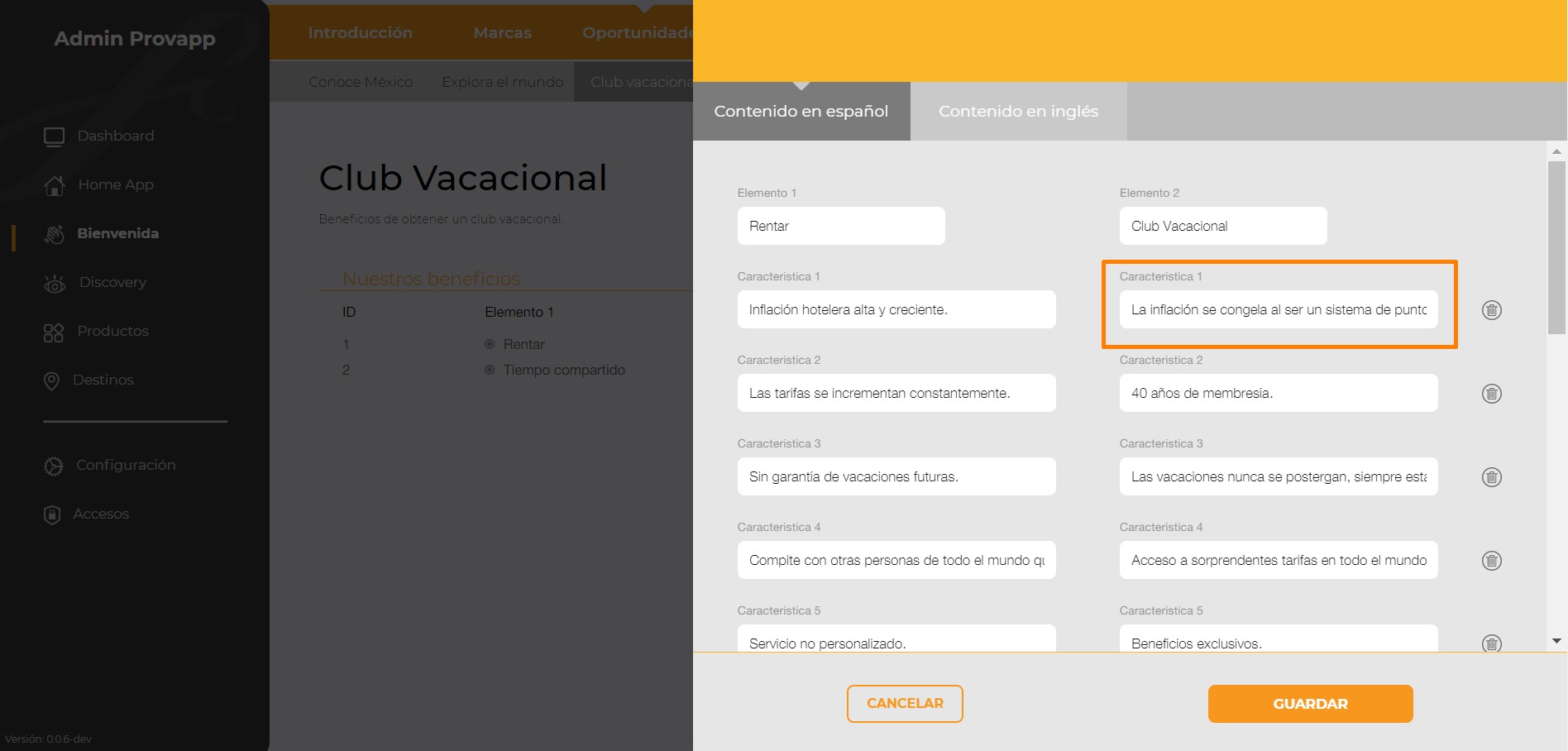
Task: Click the CANCELAR button
Action: click(x=905, y=704)
